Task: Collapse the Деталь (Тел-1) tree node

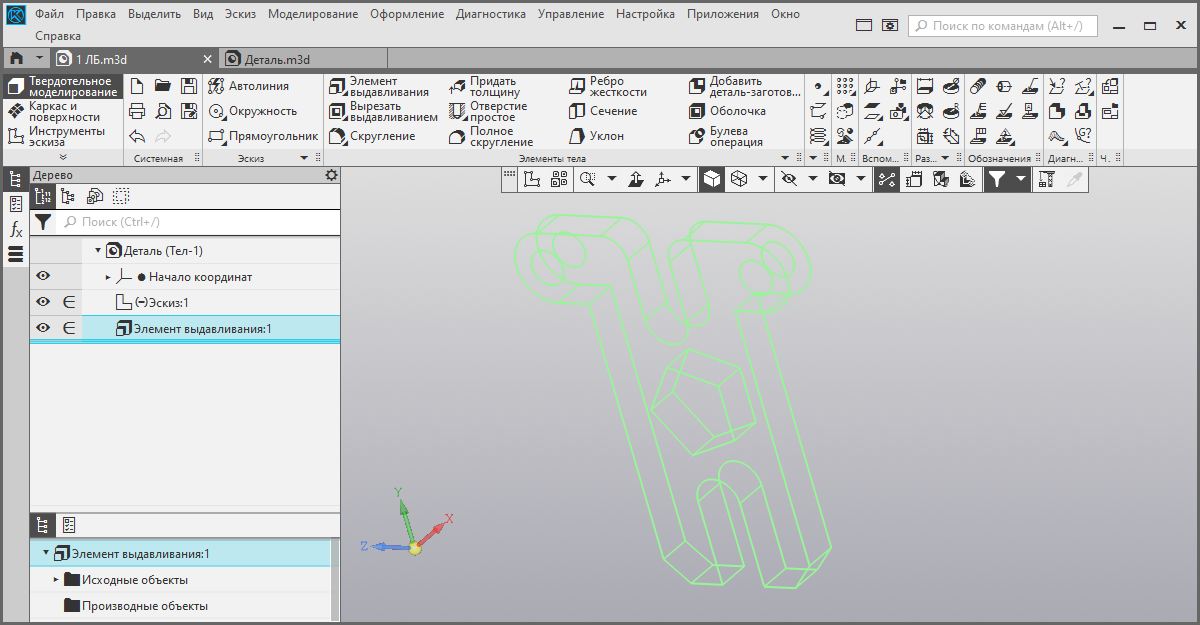Action: [98, 251]
